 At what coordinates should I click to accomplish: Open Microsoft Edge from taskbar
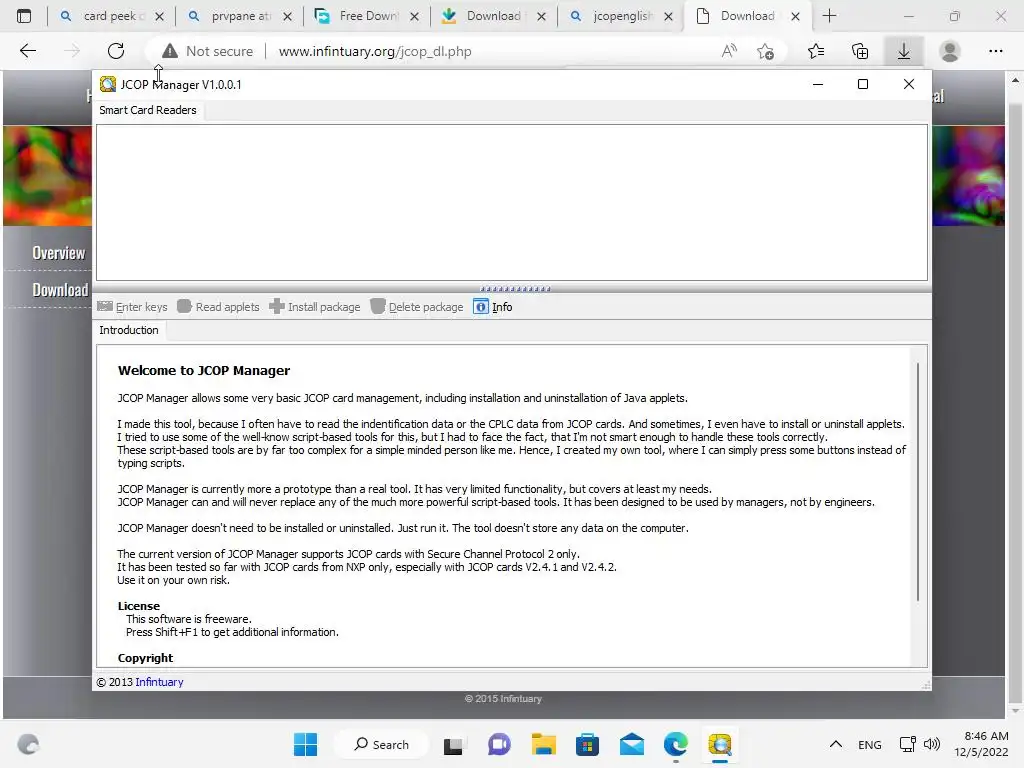click(x=676, y=744)
